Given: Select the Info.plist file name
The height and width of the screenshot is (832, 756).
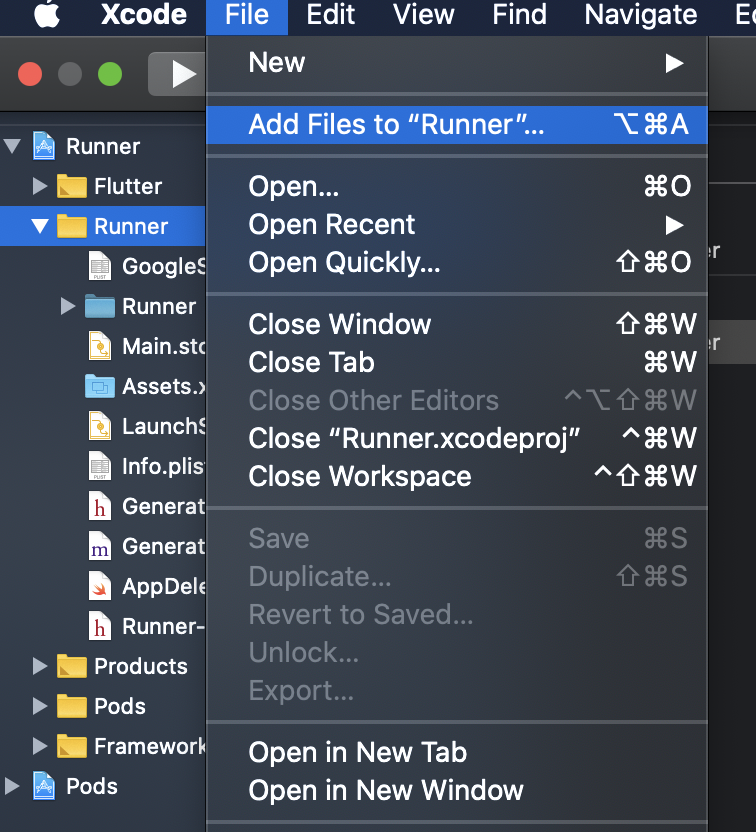Looking at the screenshot, I should coord(163,466).
